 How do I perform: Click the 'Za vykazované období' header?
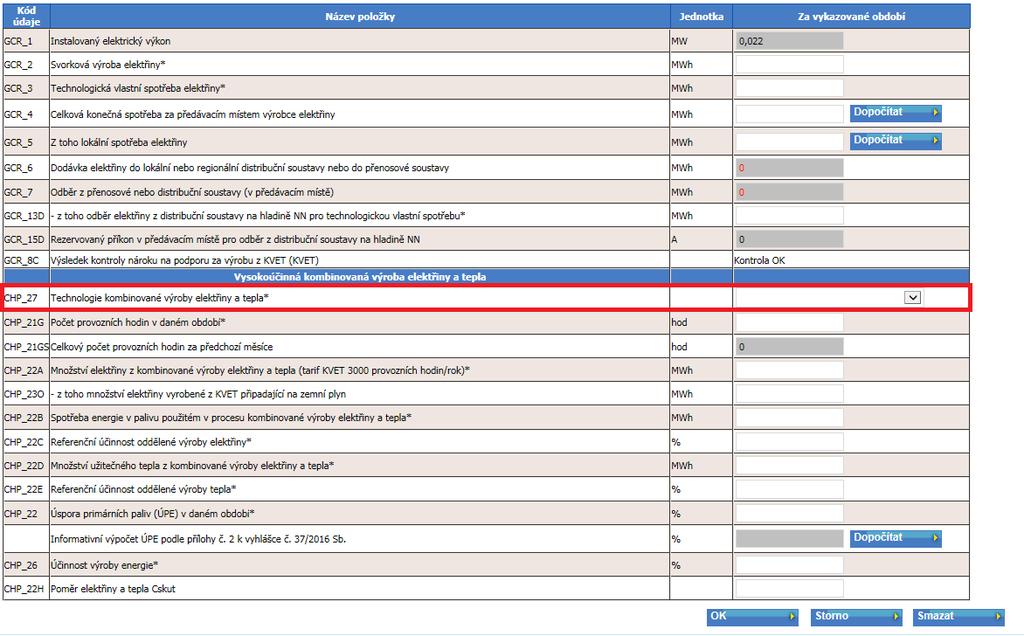(851, 16)
